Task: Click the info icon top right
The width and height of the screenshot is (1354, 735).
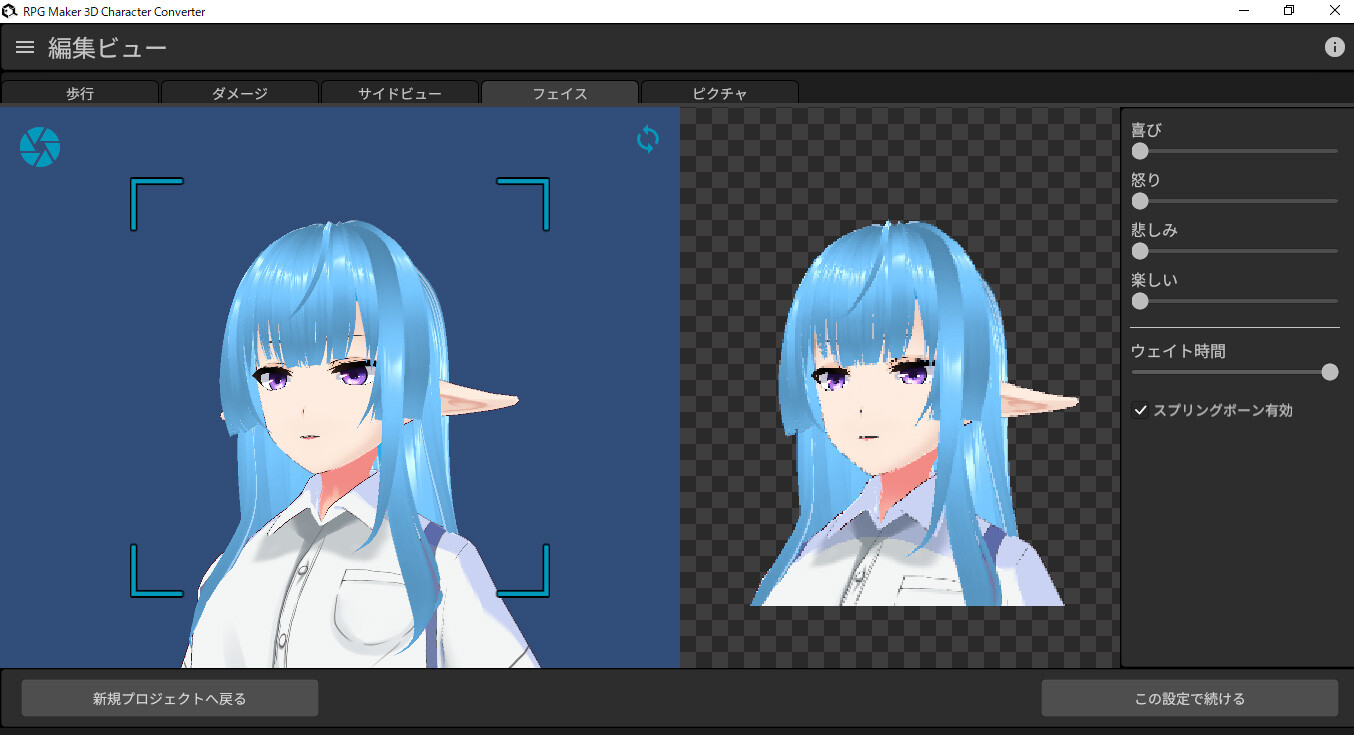Action: [1335, 46]
